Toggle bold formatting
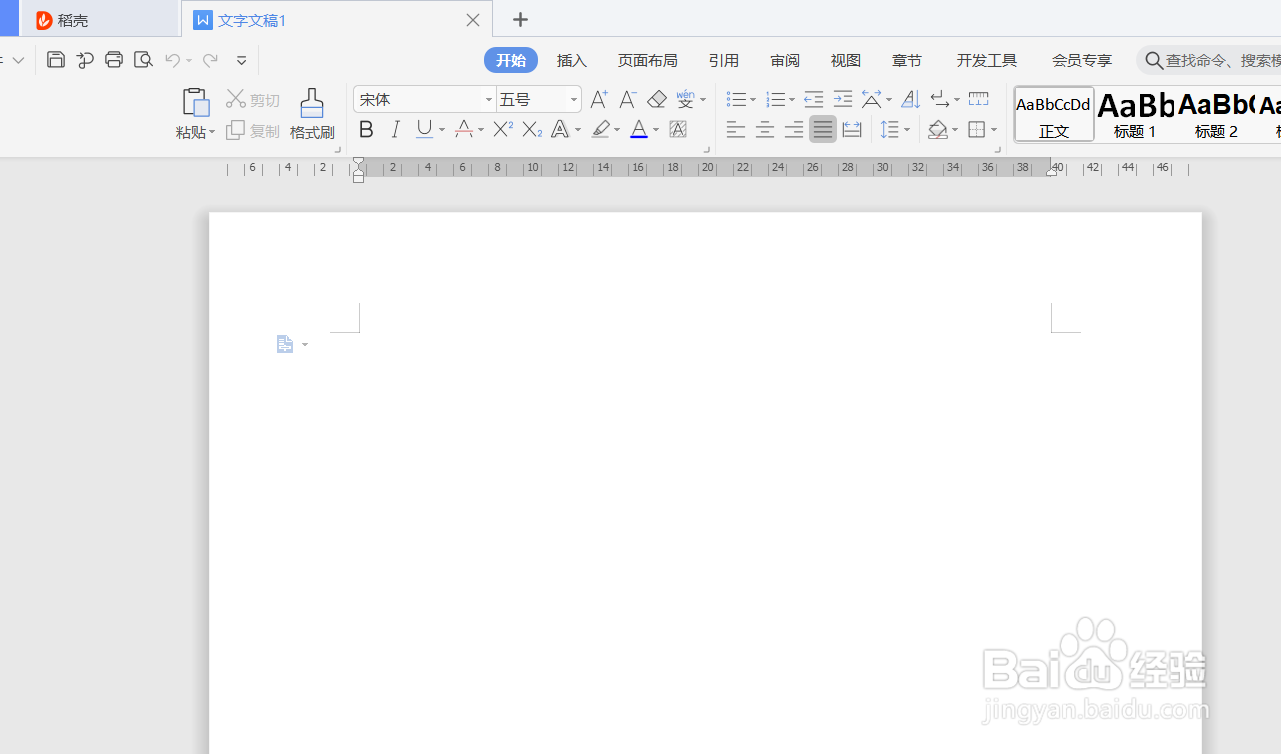This screenshot has width=1281, height=754. 366,129
